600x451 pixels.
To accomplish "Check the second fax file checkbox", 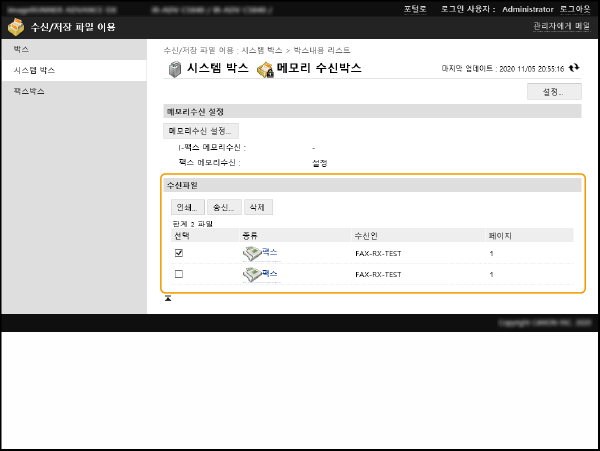I will click(179, 274).
